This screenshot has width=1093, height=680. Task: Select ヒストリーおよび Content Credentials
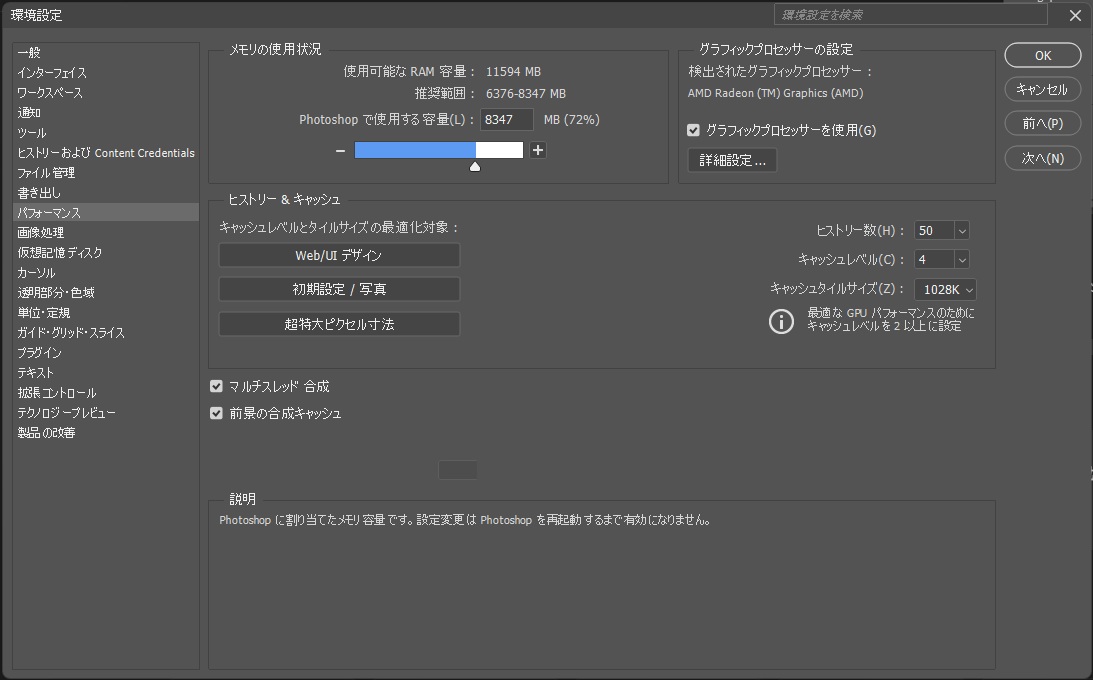(x=106, y=153)
